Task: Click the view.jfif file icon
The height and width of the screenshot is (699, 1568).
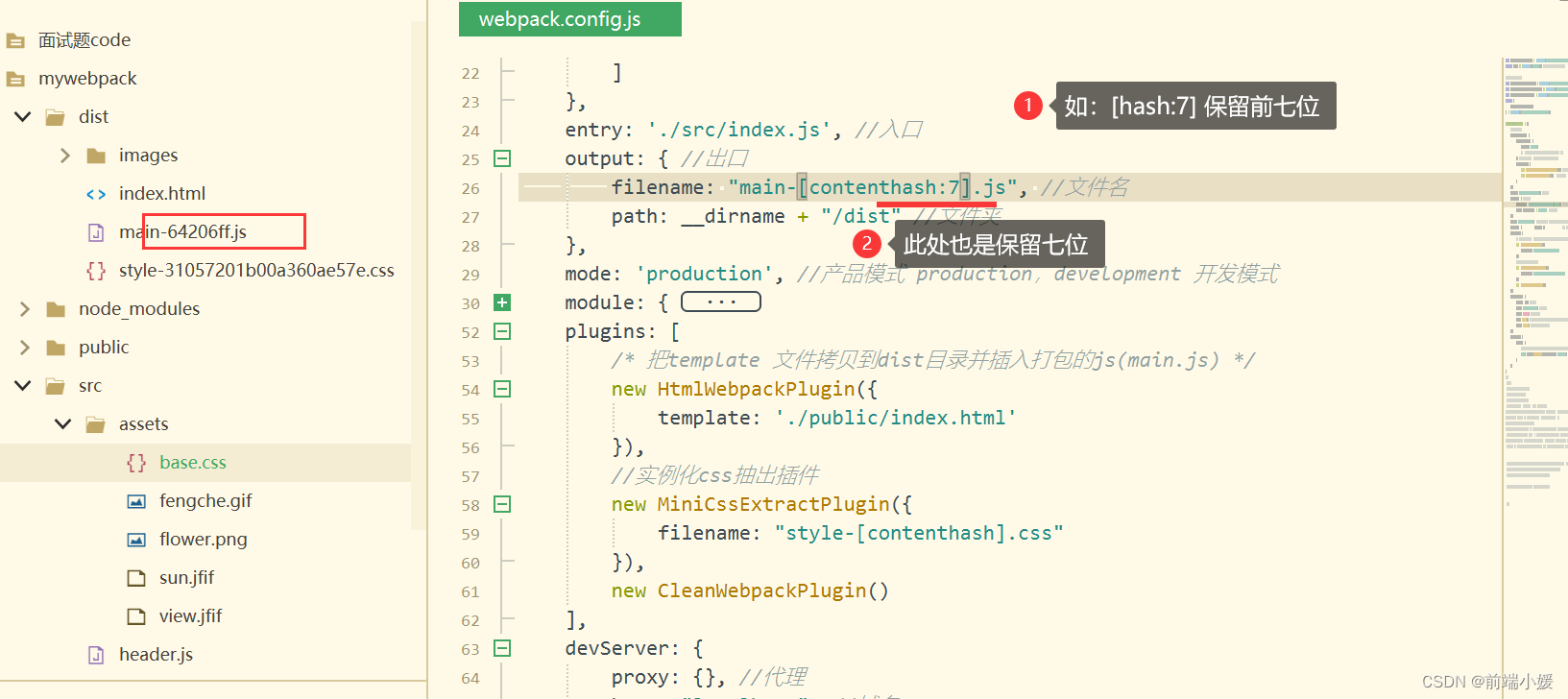Action: (136, 616)
